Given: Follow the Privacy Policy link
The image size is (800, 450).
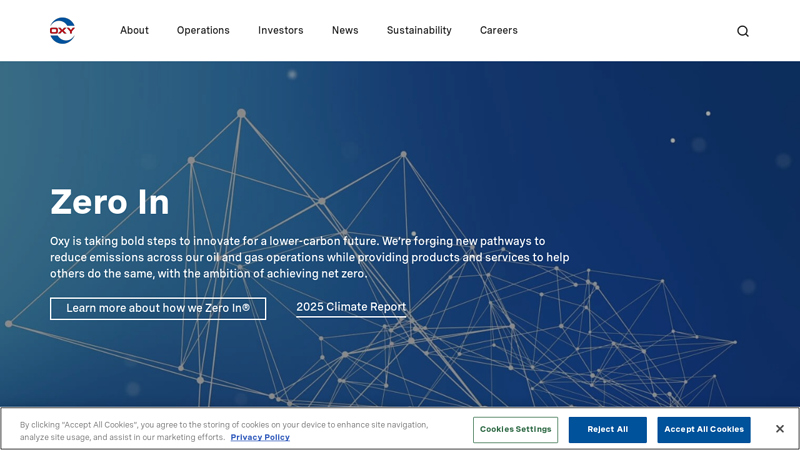Looking at the screenshot, I should click(x=260, y=437).
